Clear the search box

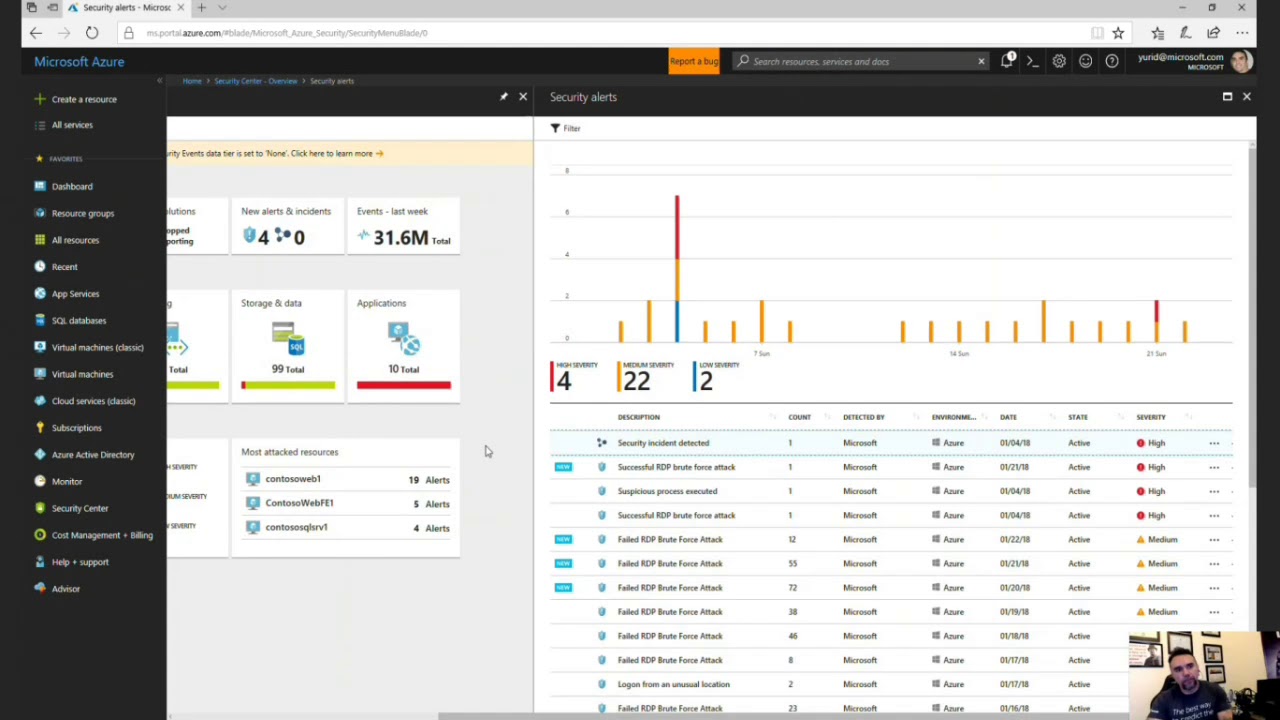click(981, 61)
